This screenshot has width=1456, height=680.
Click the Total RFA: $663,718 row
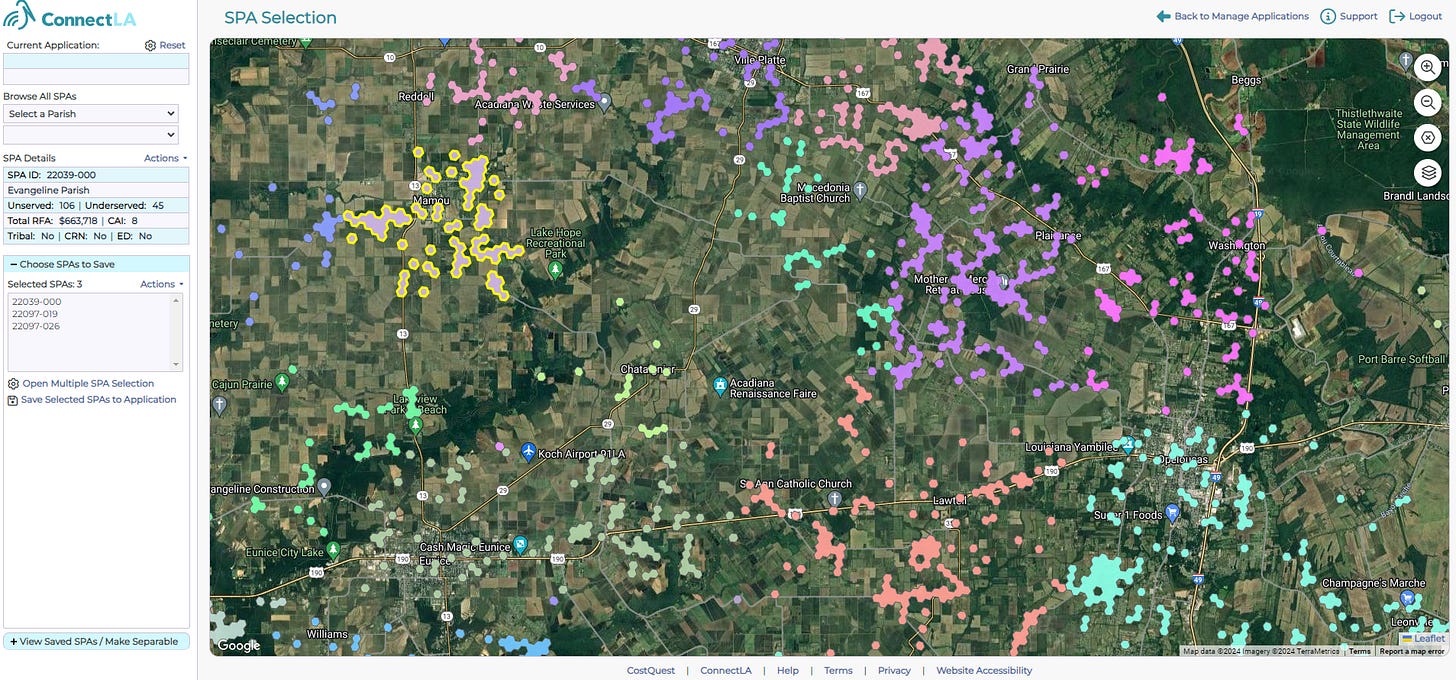pyautogui.click(x=96, y=221)
